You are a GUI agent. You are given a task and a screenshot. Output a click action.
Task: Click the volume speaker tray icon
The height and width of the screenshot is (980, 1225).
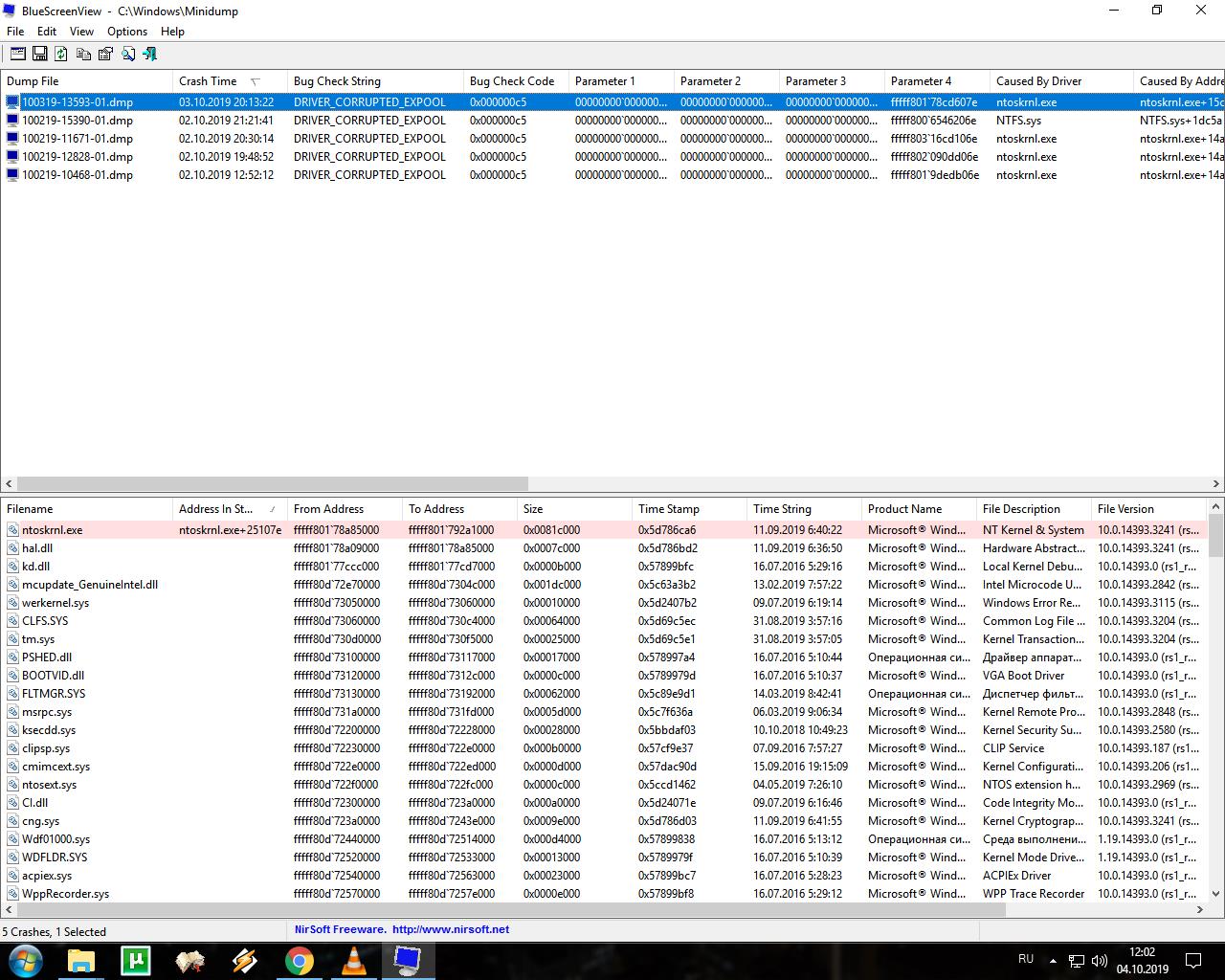pos(1099,960)
